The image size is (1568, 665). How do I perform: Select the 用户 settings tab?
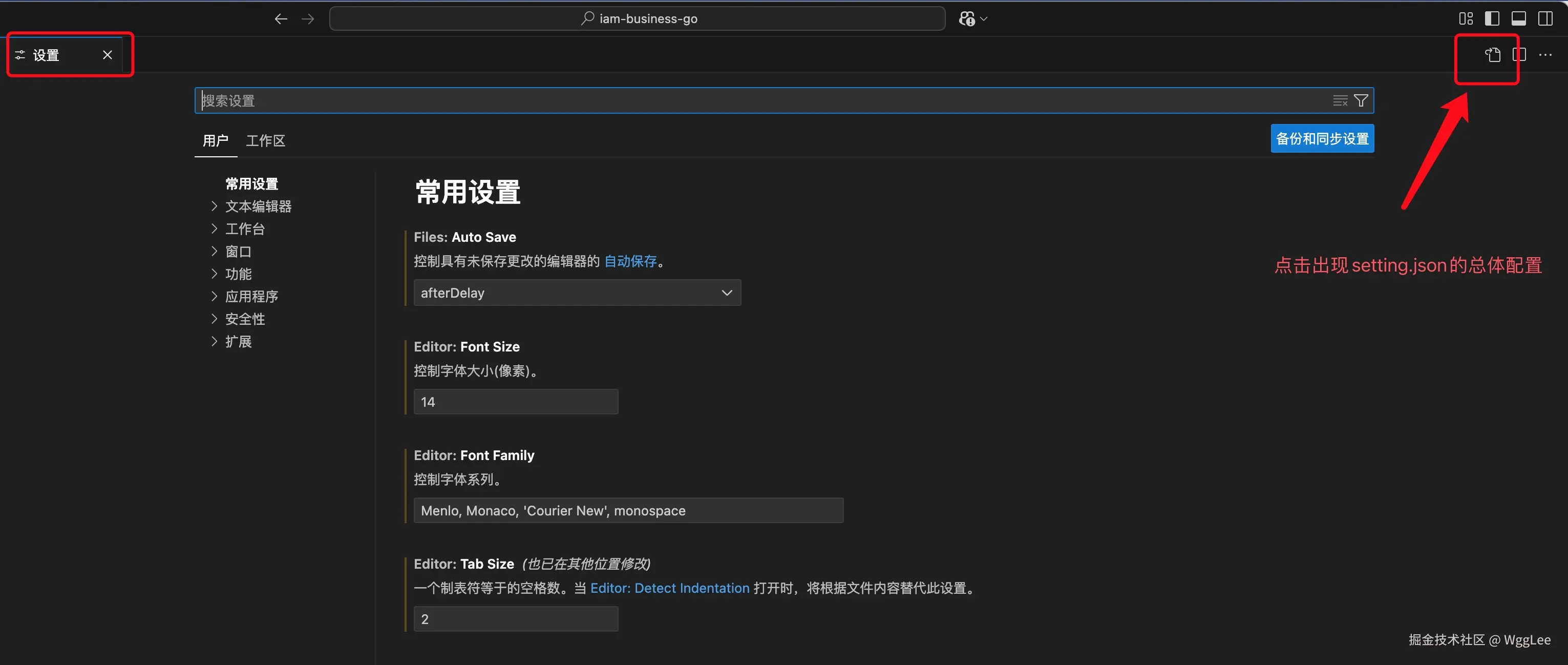pyautogui.click(x=216, y=141)
